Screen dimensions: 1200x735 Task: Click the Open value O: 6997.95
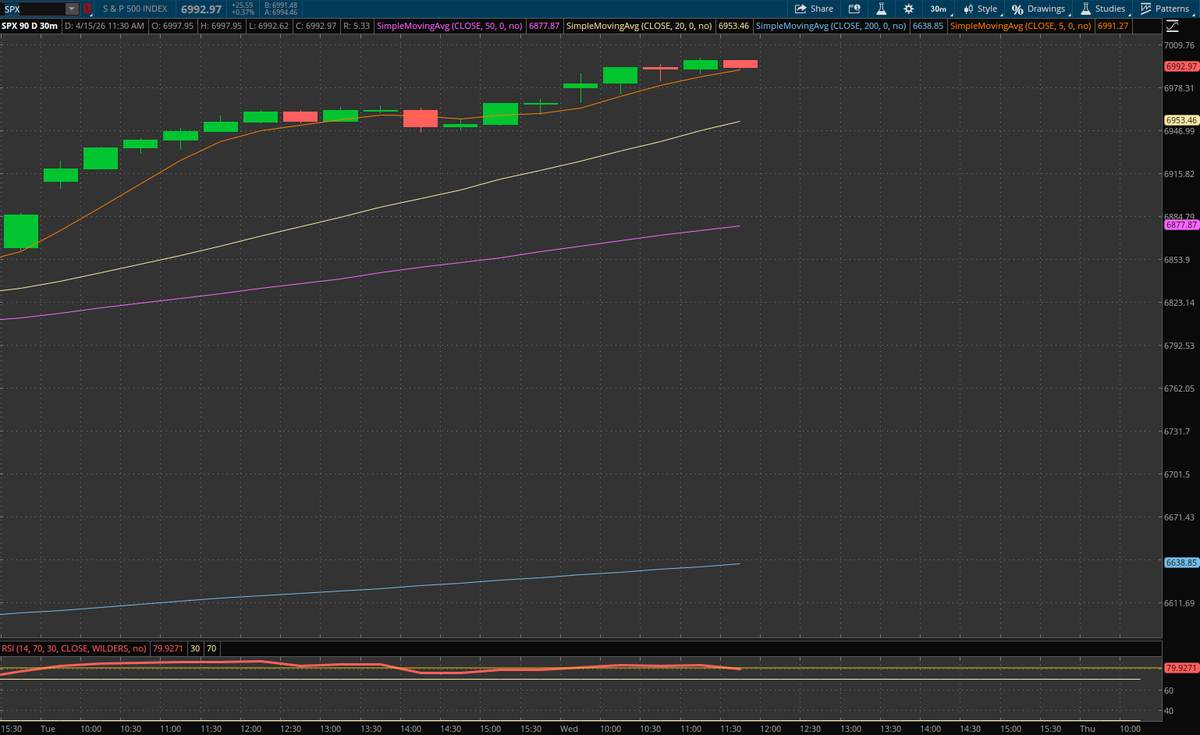pos(174,25)
